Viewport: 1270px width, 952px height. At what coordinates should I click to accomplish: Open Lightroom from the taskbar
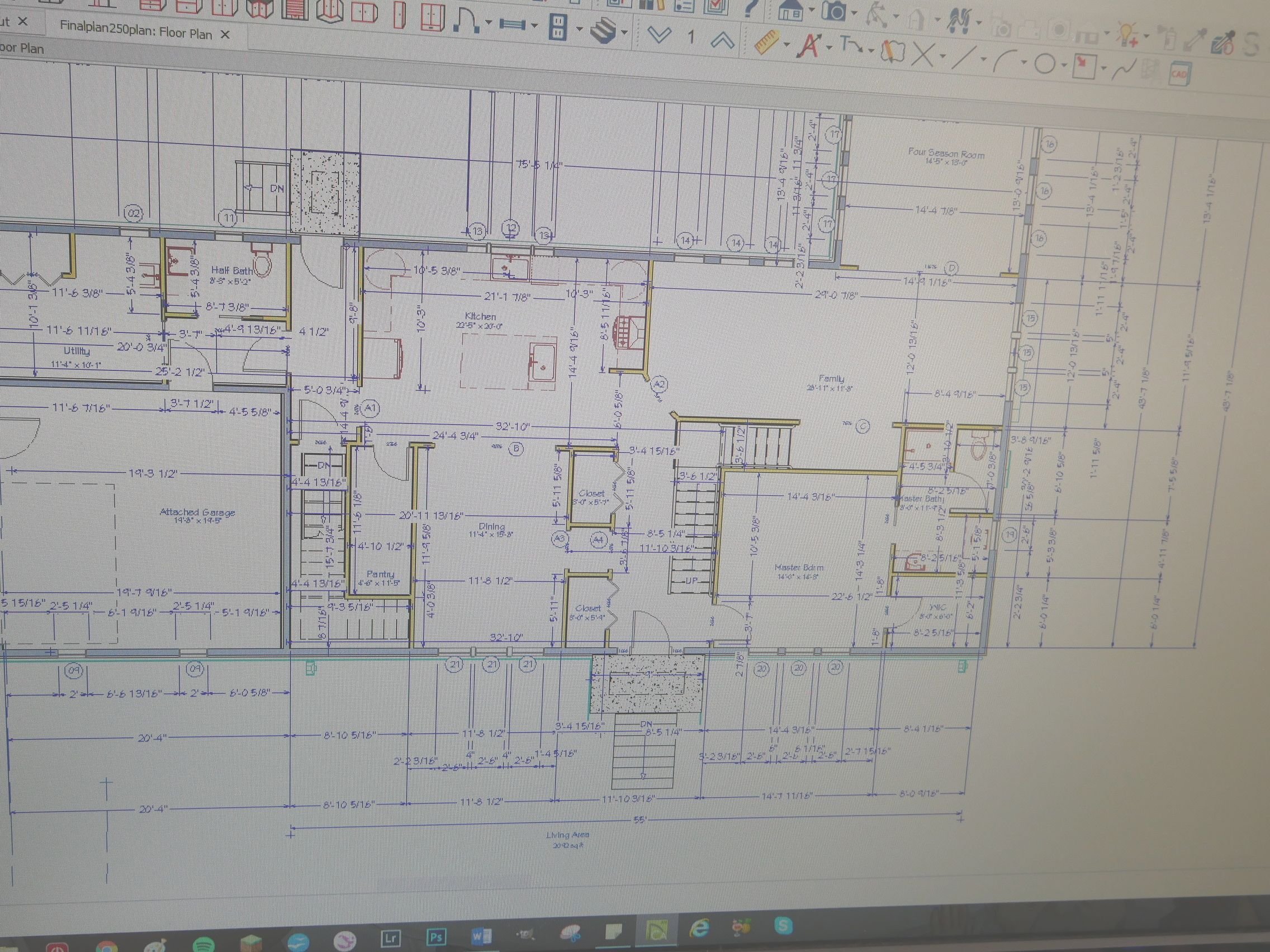(x=390, y=937)
